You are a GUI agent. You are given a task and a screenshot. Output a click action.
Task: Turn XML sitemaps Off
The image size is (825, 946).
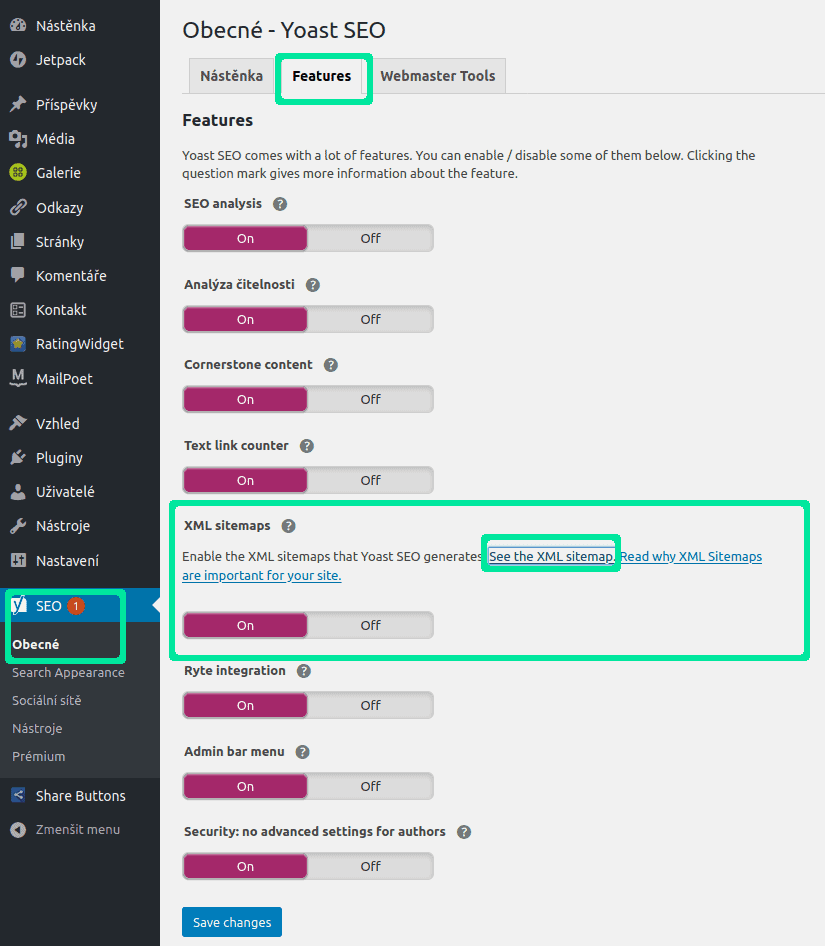pyautogui.click(x=370, y=625)
